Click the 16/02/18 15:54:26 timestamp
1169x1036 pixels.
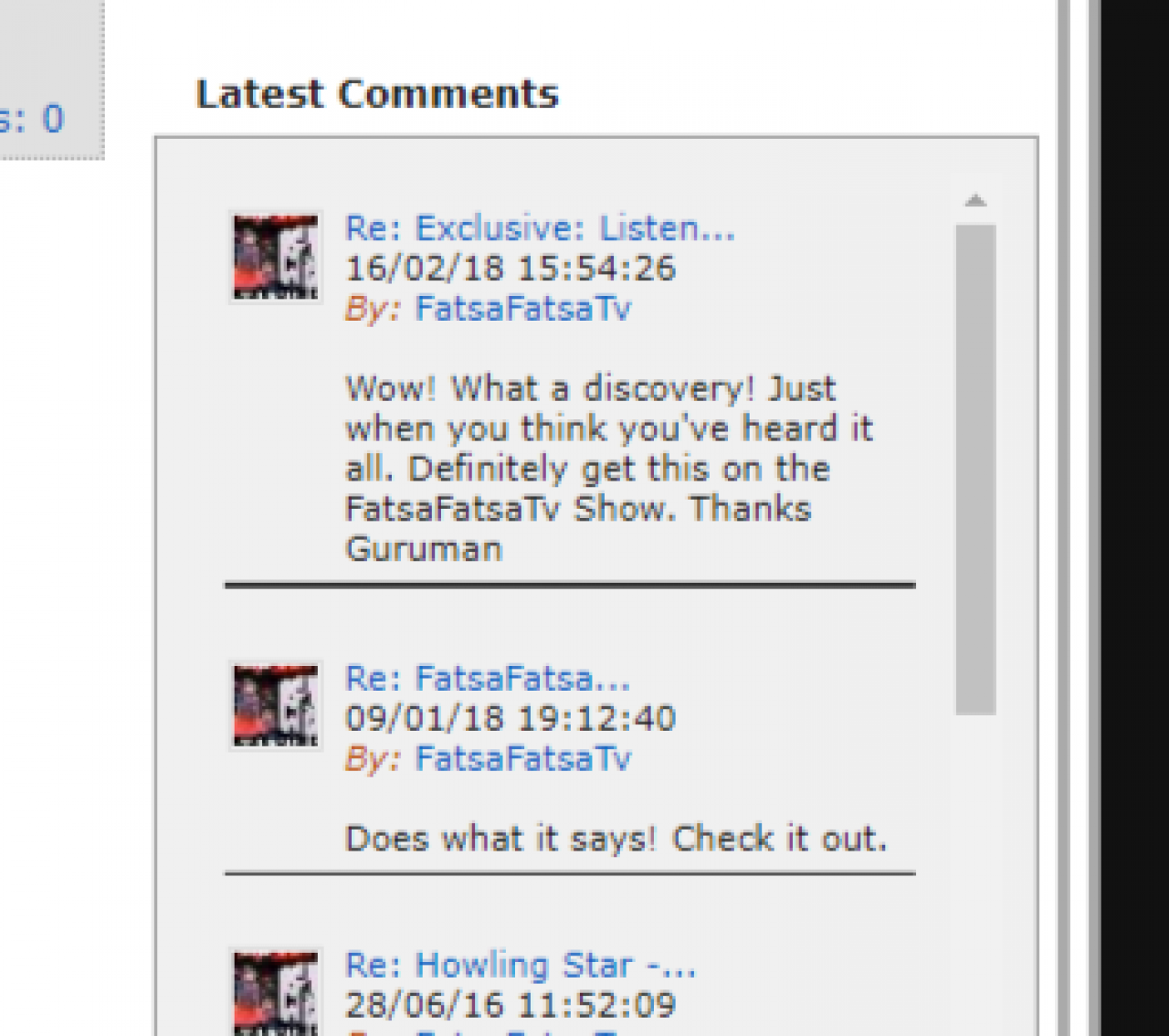[x=510, y=269]
